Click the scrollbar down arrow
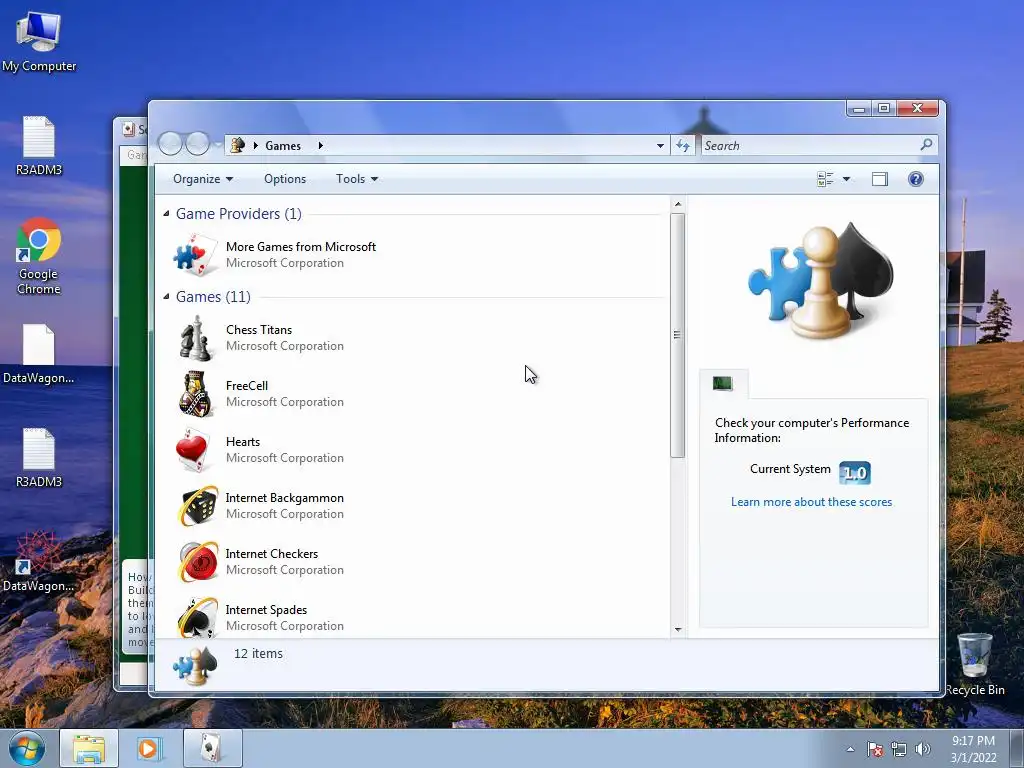The width and height of the screenshot is (1024, 768). tap(678, 630)
